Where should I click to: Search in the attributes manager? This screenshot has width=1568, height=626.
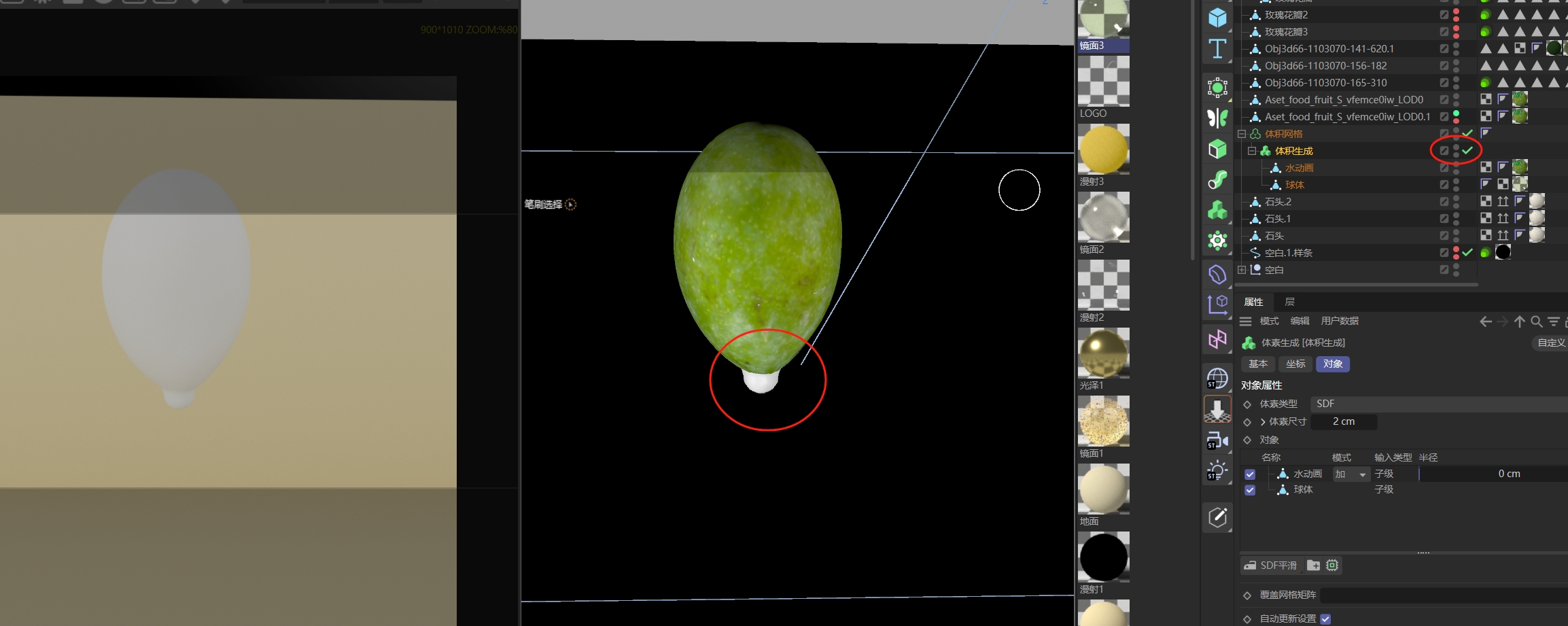1537,321
